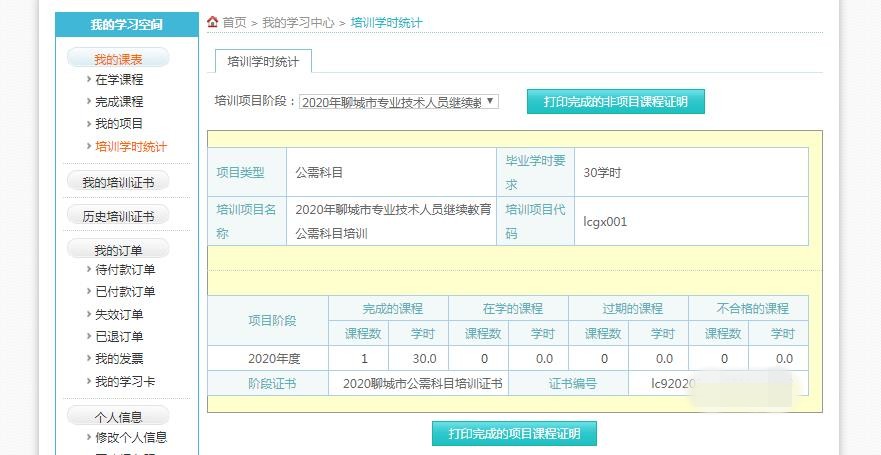Select 培训学时统计 in sidebar
Image resolution: width=881 pixels, height=455 pixels.
tap(131, 147)
